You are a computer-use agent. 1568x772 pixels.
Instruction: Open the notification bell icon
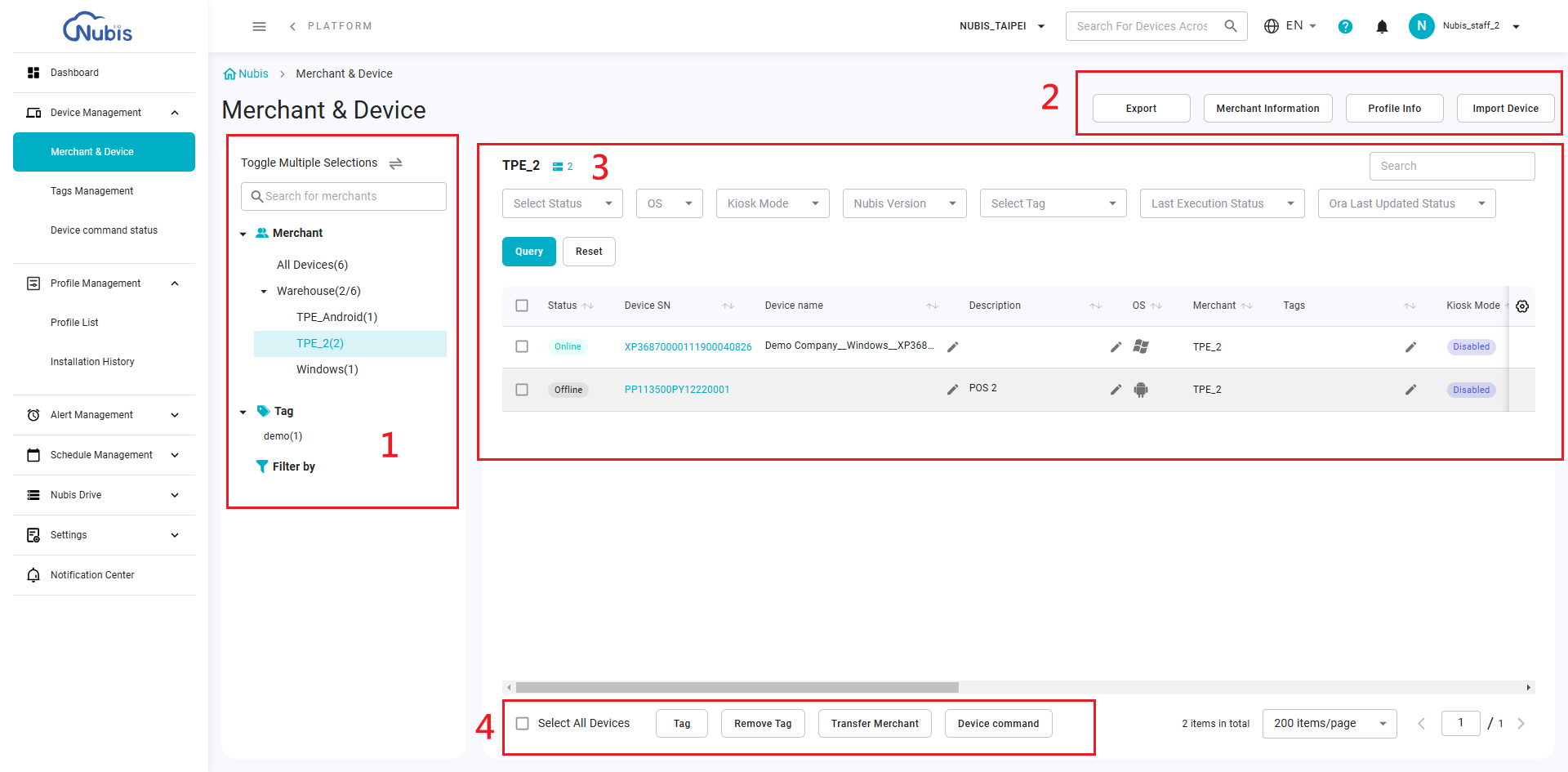(x=1382, y=26)
